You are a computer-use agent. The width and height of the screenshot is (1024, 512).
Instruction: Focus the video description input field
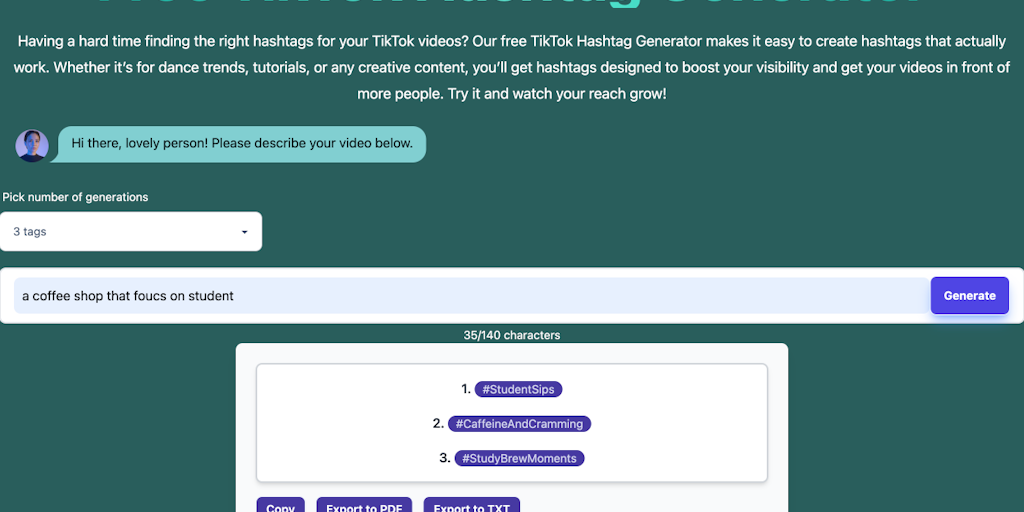click(x=472, y=296)
